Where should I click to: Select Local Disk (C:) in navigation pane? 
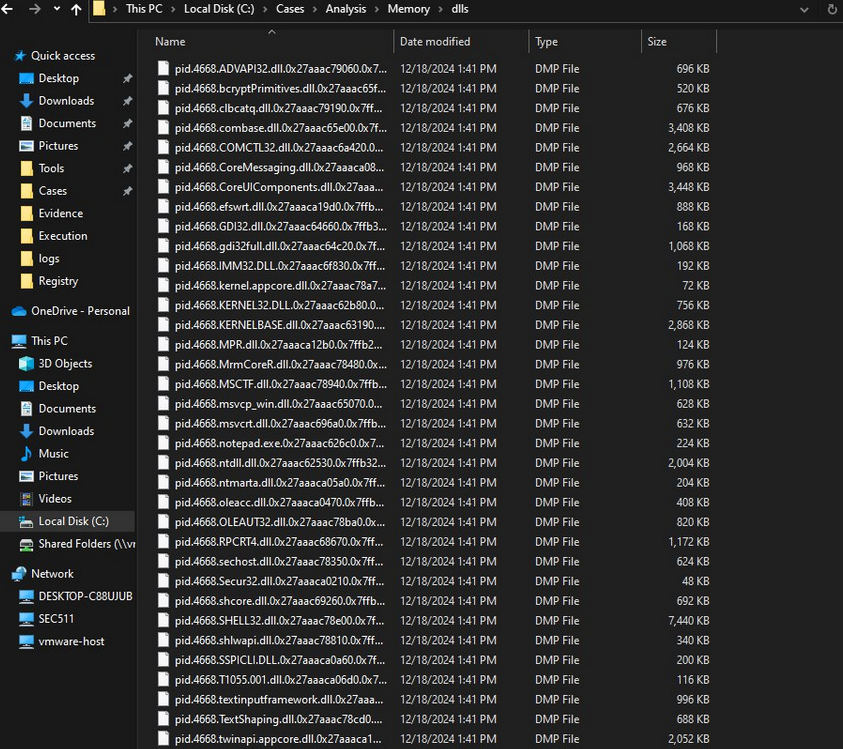(x=73, y=521)
